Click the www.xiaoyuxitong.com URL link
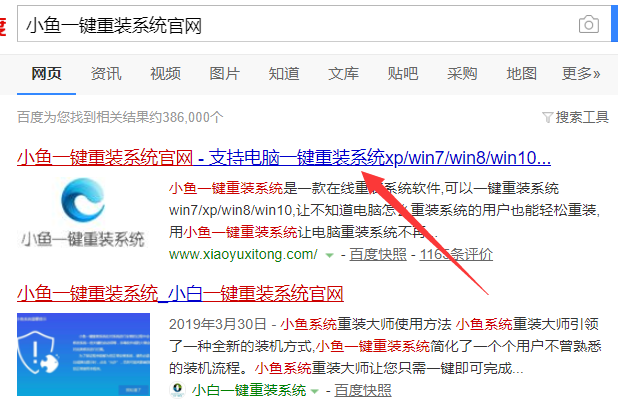Viewport: 618px width, 411px height. tap(243, 255)
